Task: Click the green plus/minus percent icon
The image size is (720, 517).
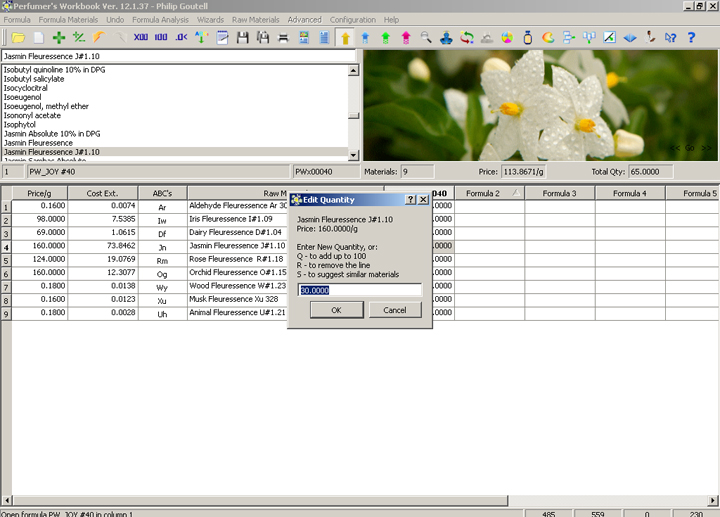Action: 79,38
